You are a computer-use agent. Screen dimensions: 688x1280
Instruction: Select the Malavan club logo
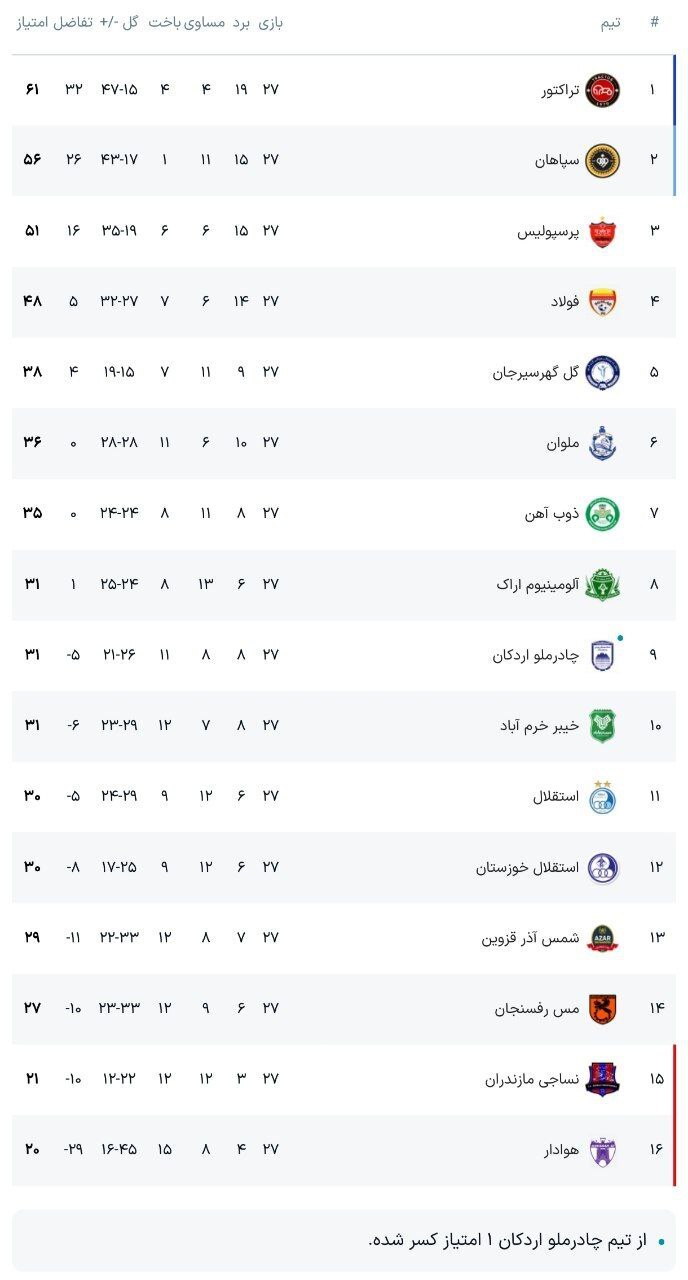[602, 443]
